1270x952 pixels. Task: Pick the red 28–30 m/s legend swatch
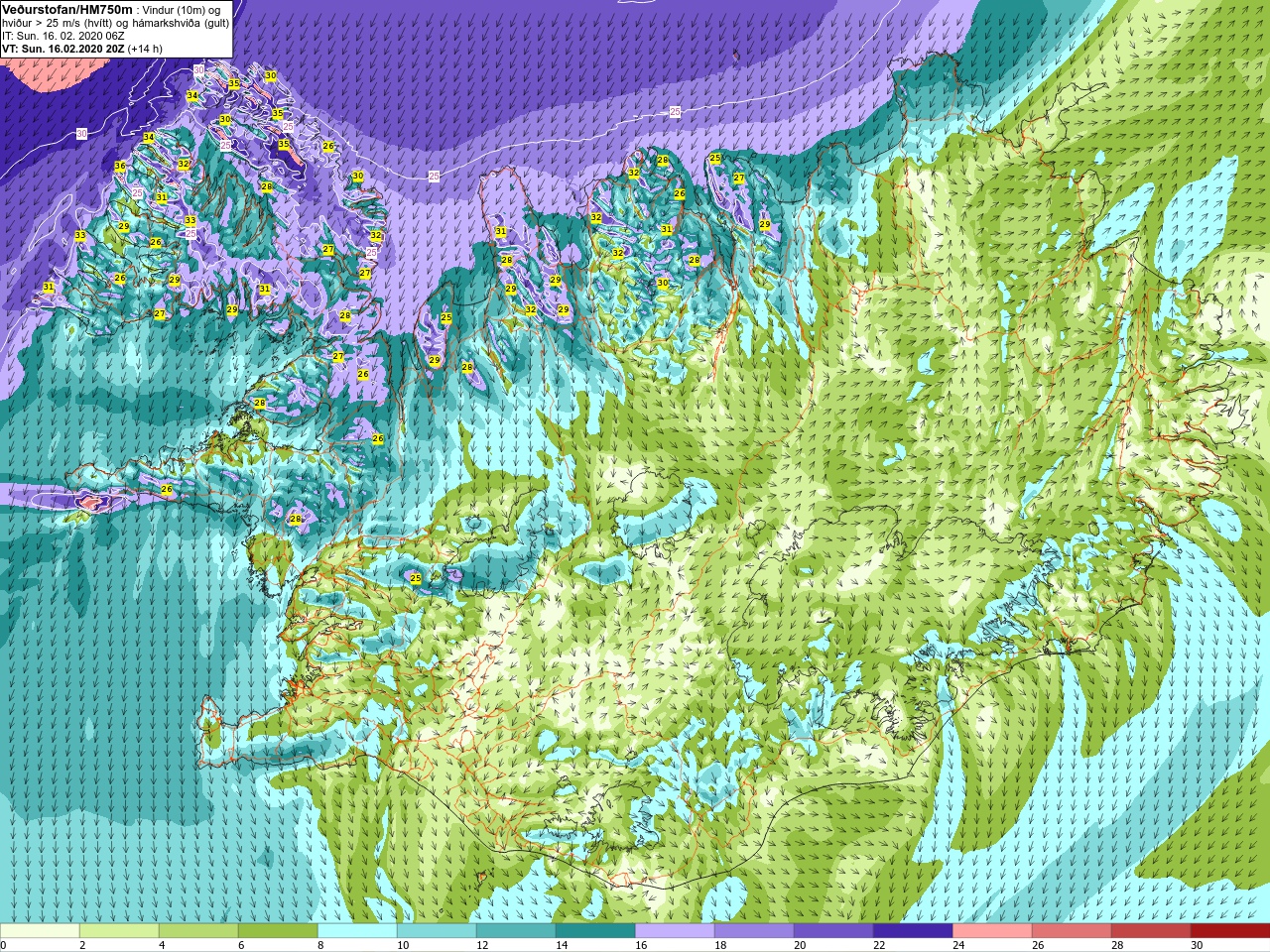pyautogui.click(x=1151, y=930)
